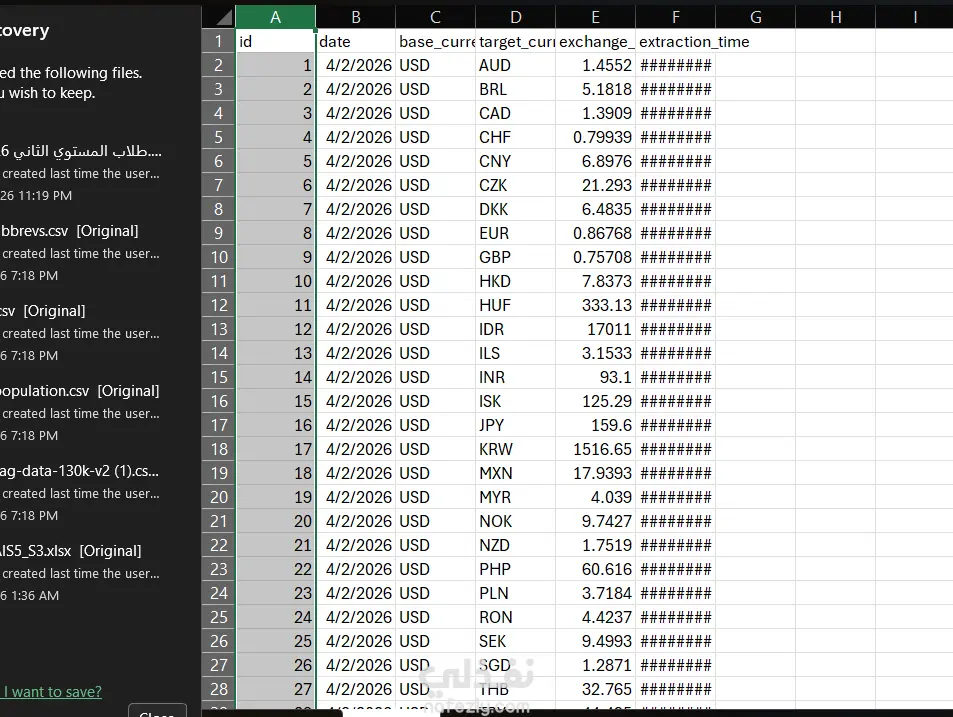This screenshot has width=953, height=717.
Task: Click the 'date' header cell
Action: pyautogui.click(x=356, y=41)
